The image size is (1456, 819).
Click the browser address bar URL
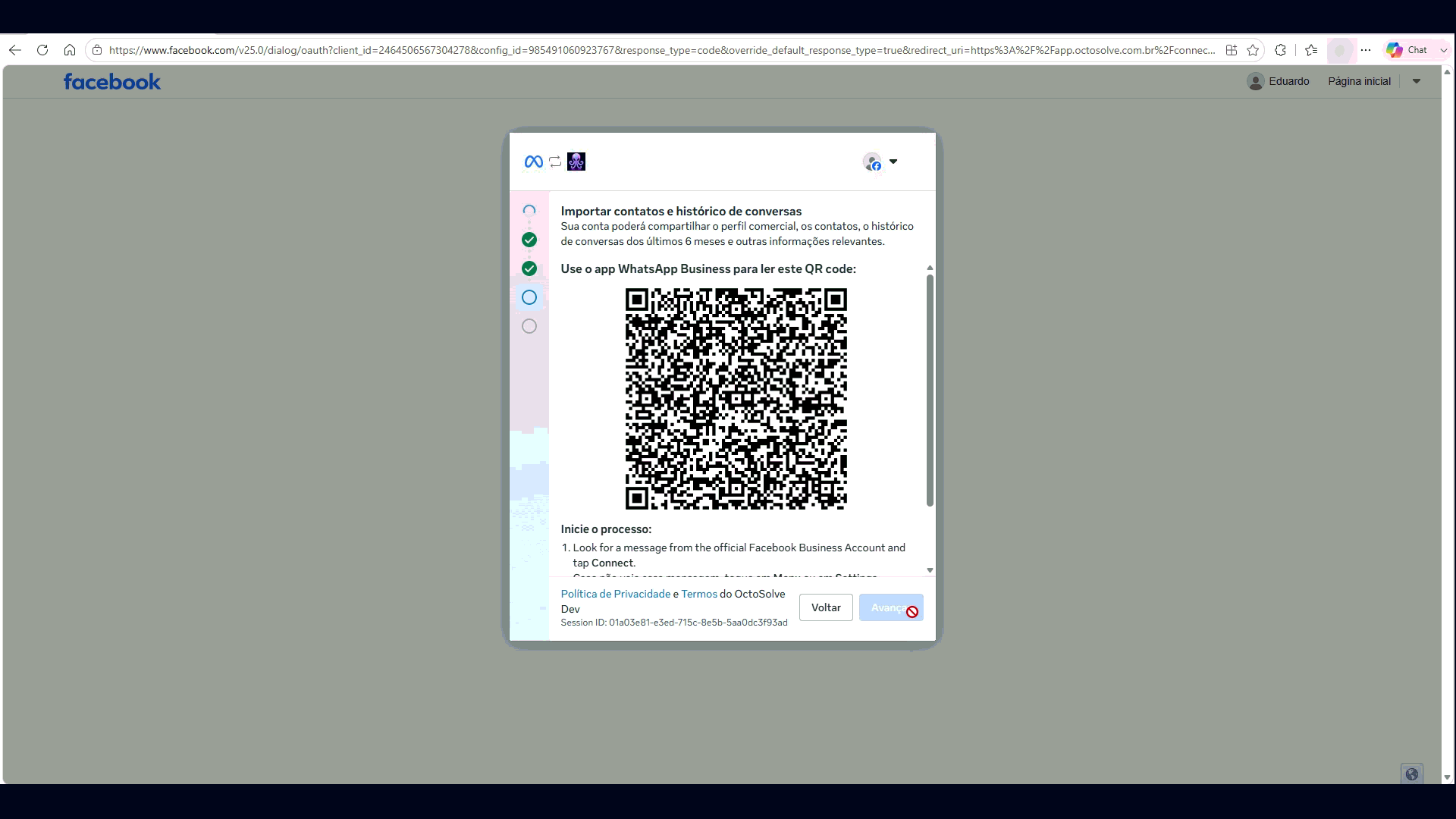pyautogui.click(x=661, y=50)
